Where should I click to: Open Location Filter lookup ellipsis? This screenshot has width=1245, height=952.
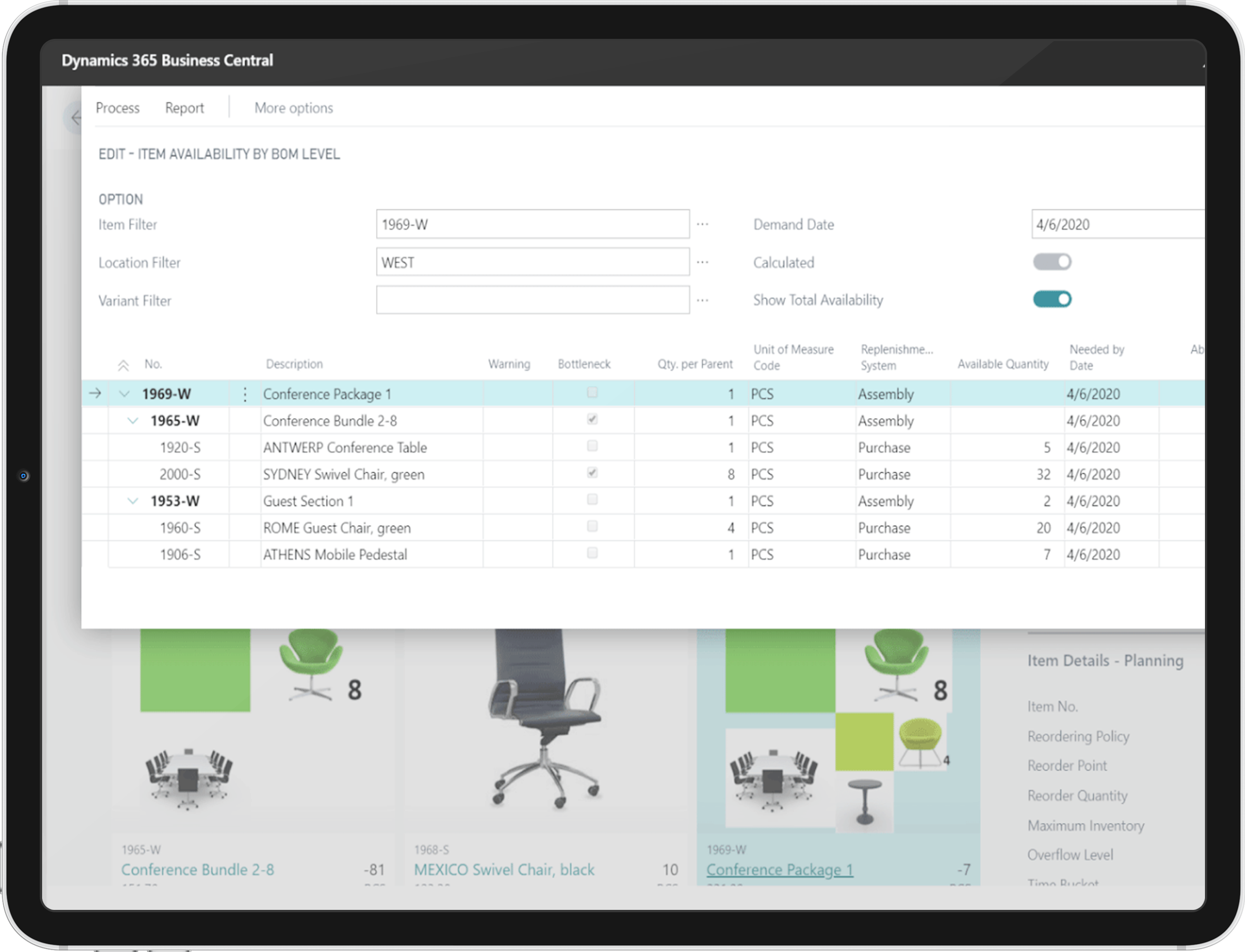click(702, 263)
